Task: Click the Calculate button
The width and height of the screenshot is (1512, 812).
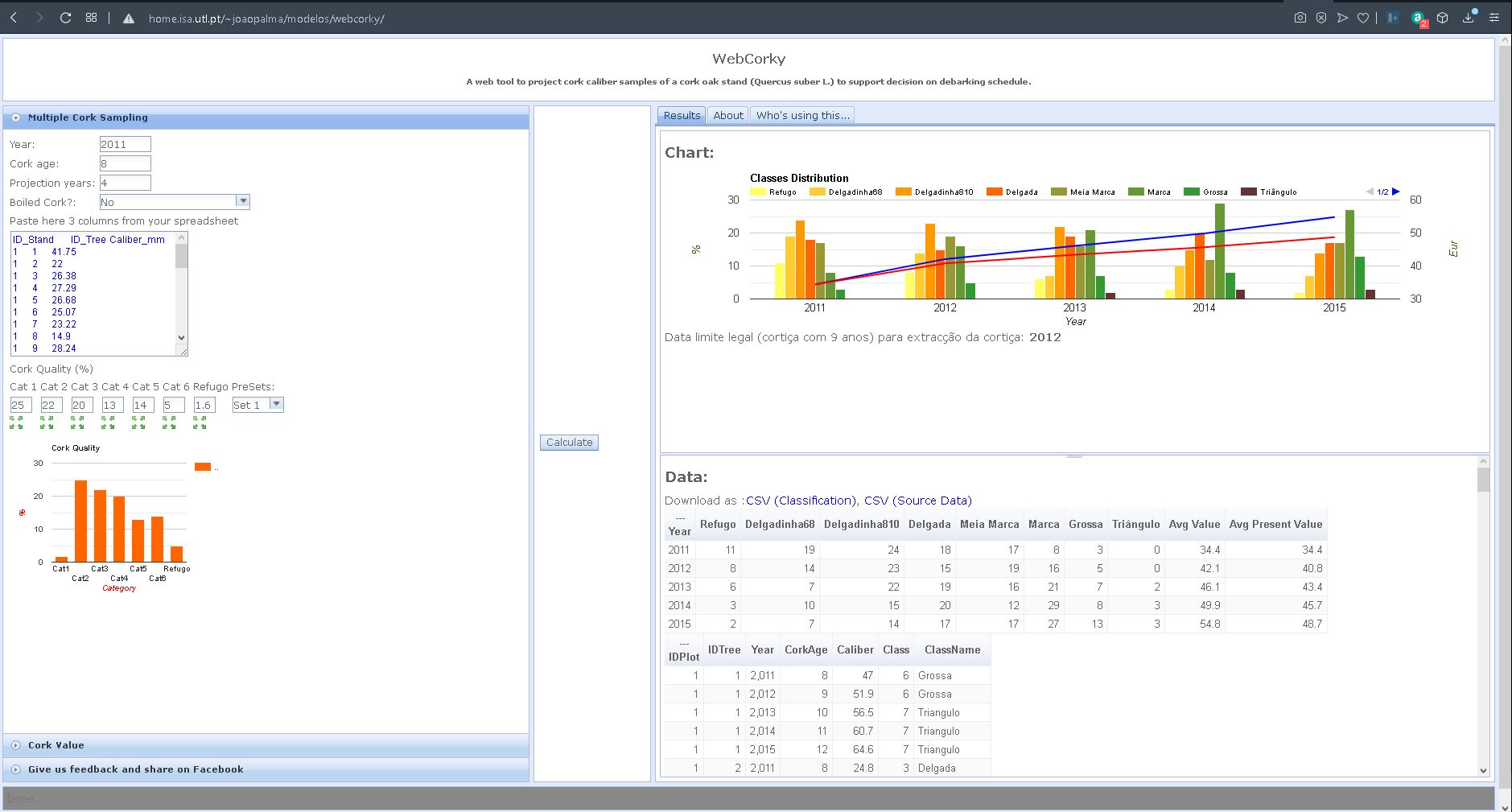Action: [x=569, y=442]
